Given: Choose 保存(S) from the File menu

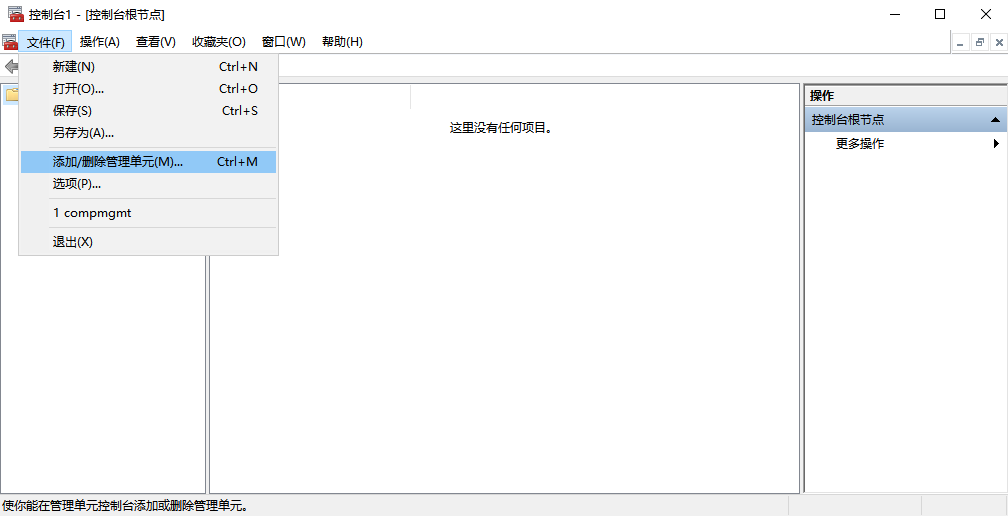Looking at the screenshot, I should click(x=148, y=111).
